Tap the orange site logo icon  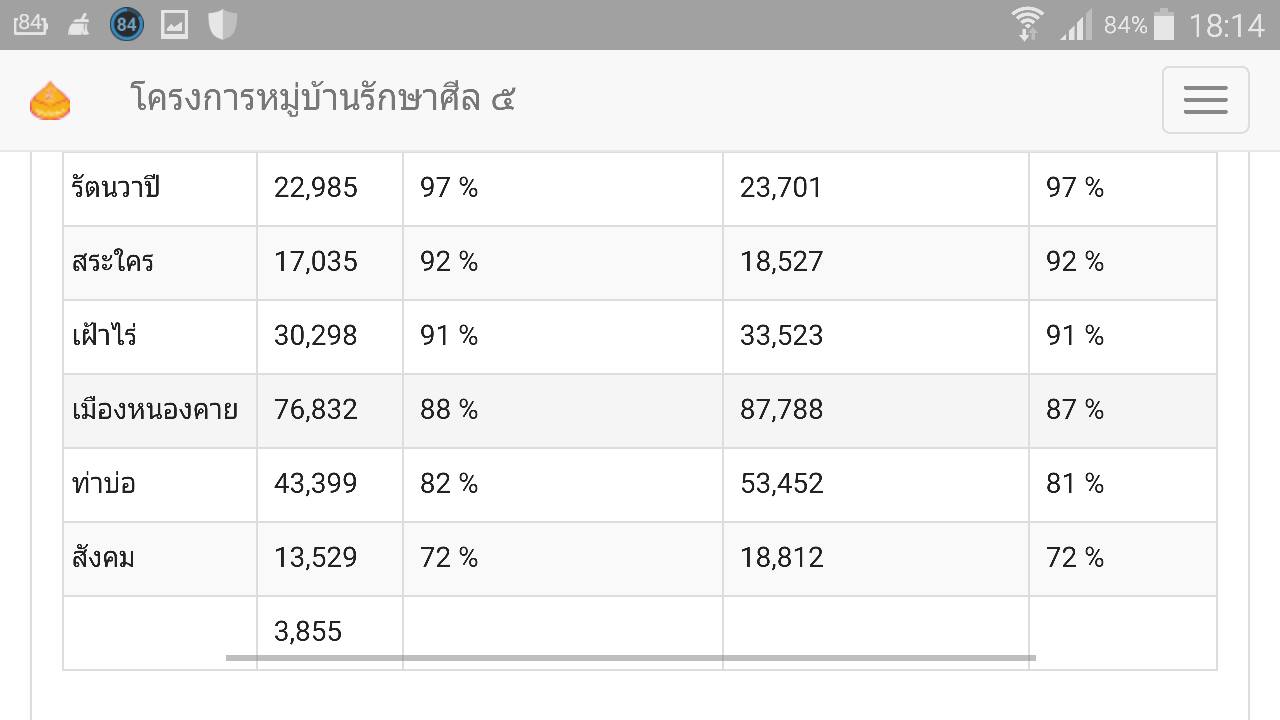(x=50, y=101)
